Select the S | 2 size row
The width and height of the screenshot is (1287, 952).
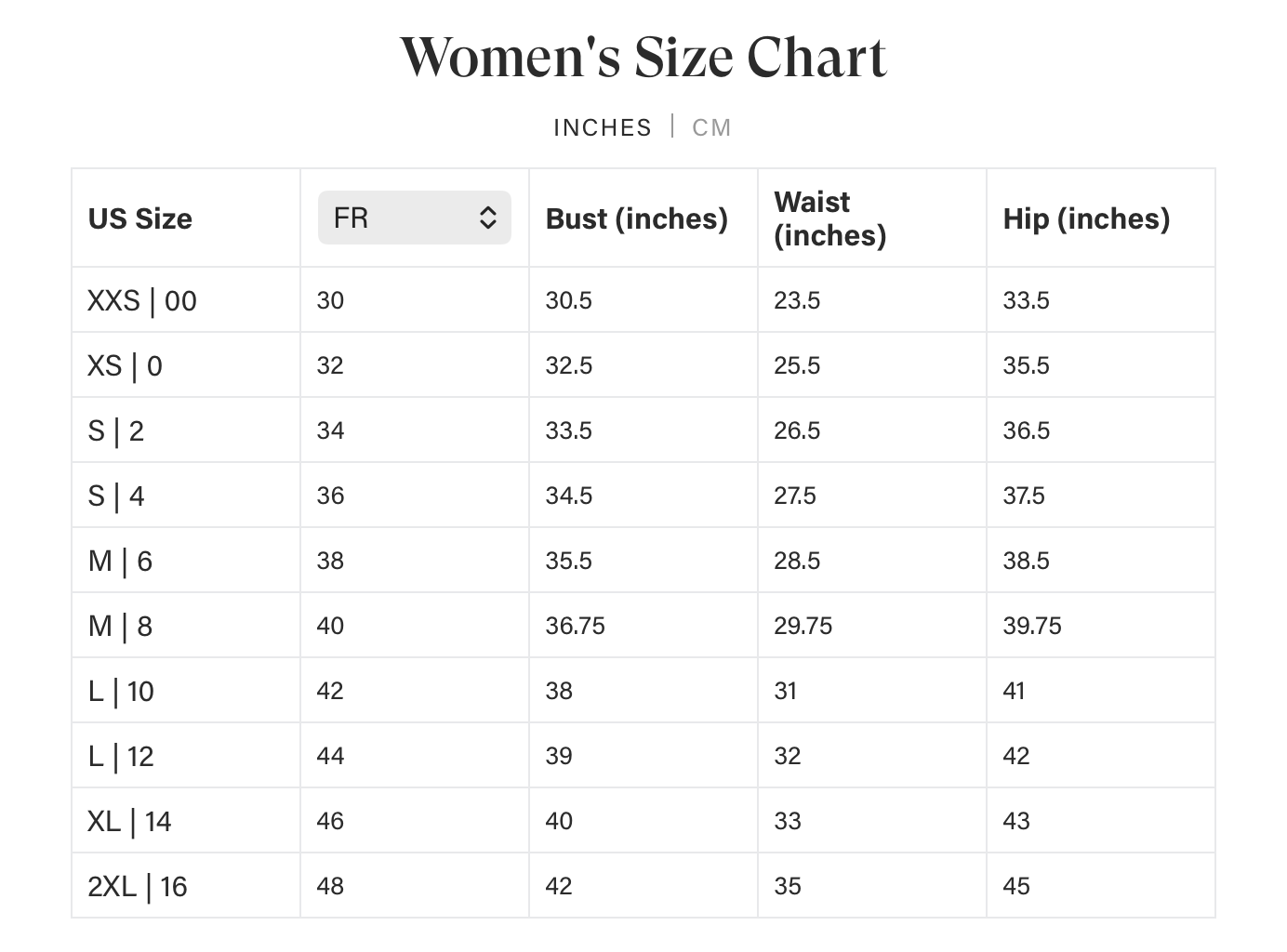643,430
